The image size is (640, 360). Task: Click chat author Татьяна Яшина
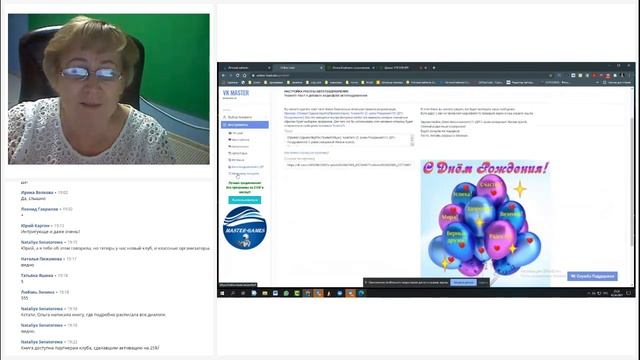(37, 276)
